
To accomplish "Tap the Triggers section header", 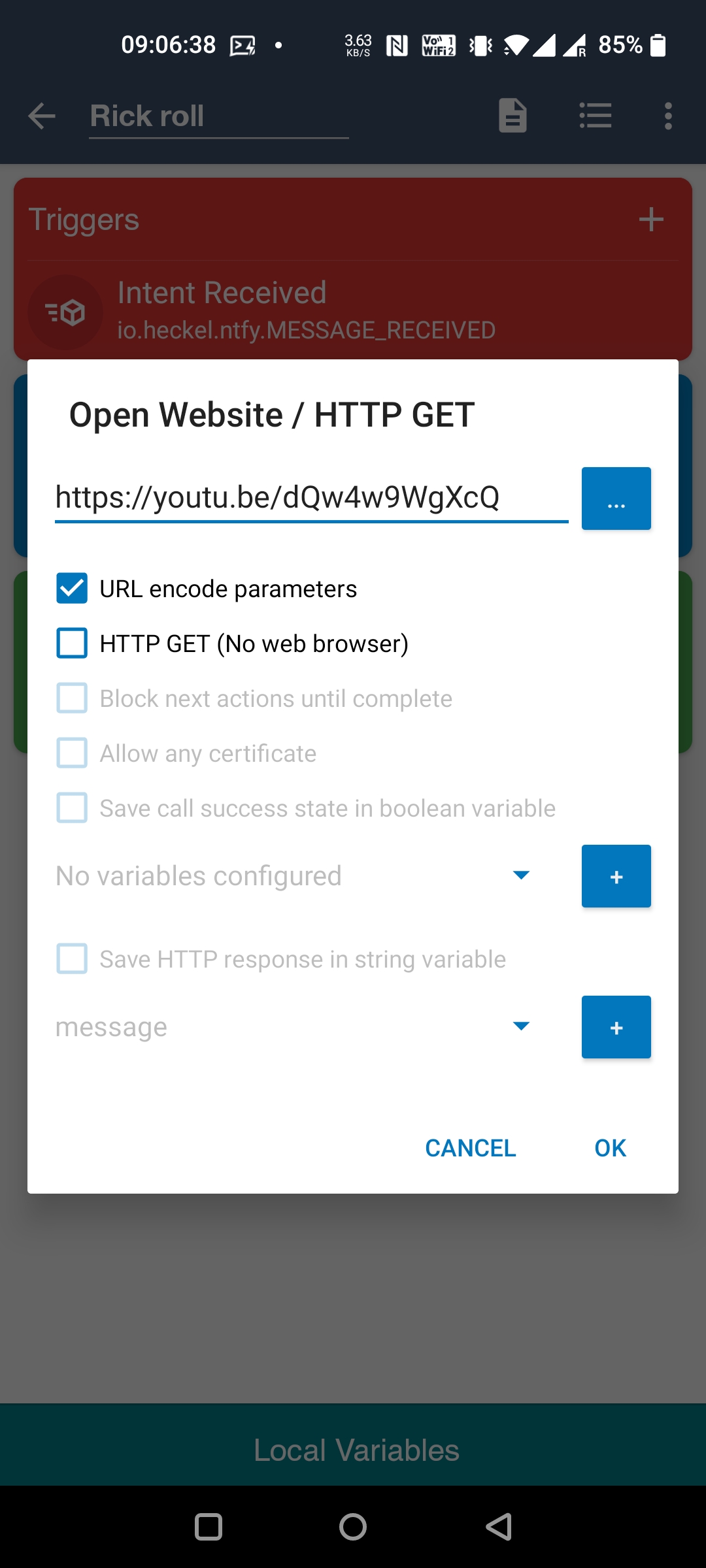I will [84, 220].
